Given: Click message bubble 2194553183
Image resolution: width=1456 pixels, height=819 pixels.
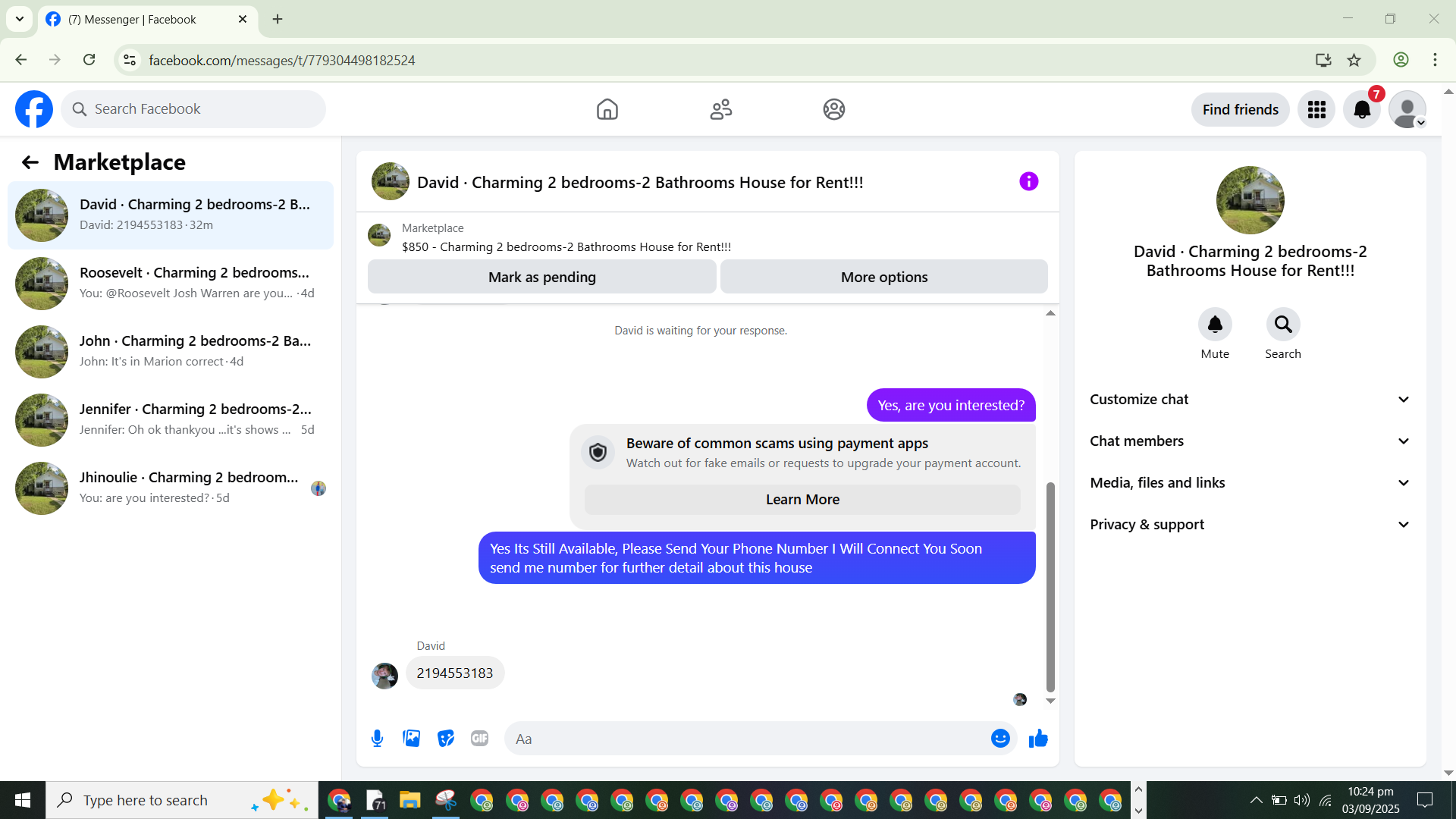Looking at the screenshot, I should point(455,673).
